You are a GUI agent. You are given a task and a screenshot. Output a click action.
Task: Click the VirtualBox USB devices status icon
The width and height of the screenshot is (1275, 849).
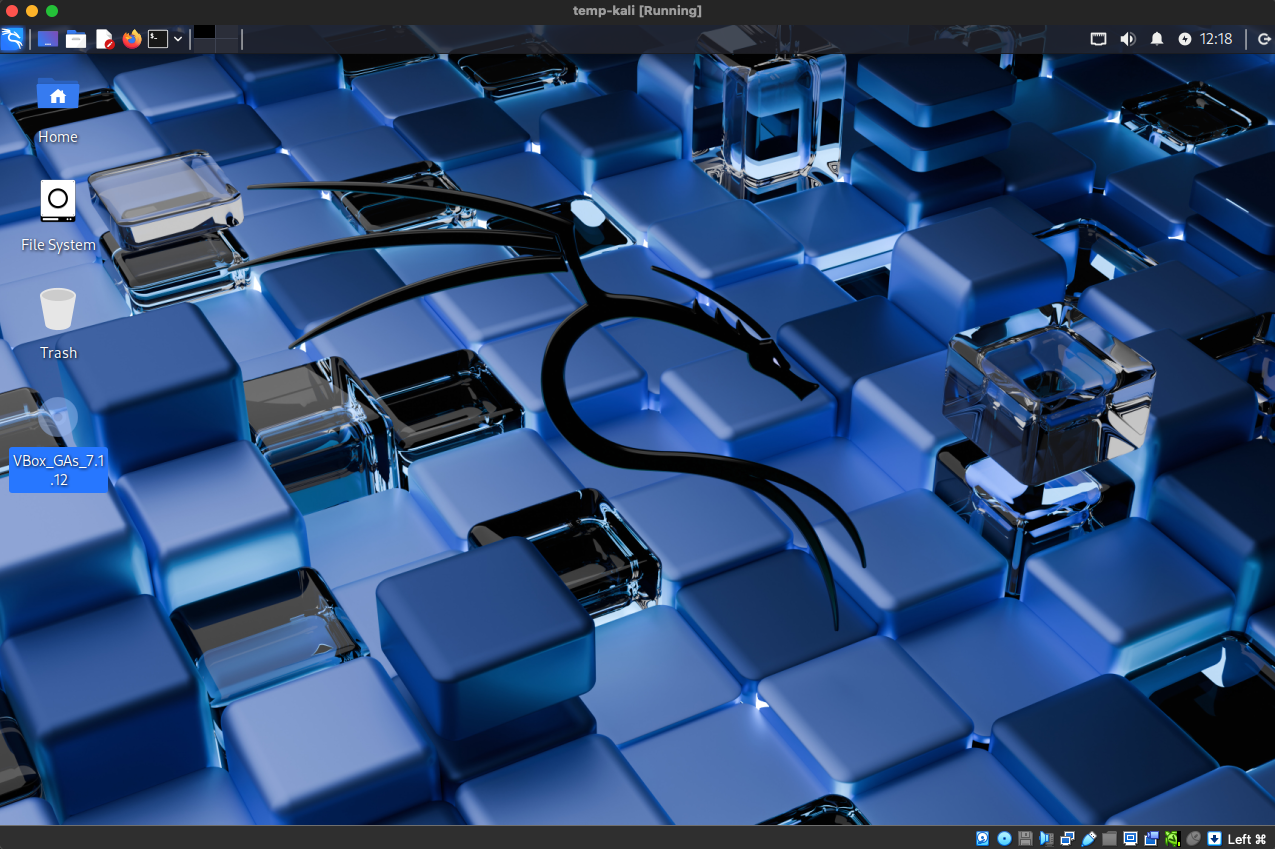1090,837
